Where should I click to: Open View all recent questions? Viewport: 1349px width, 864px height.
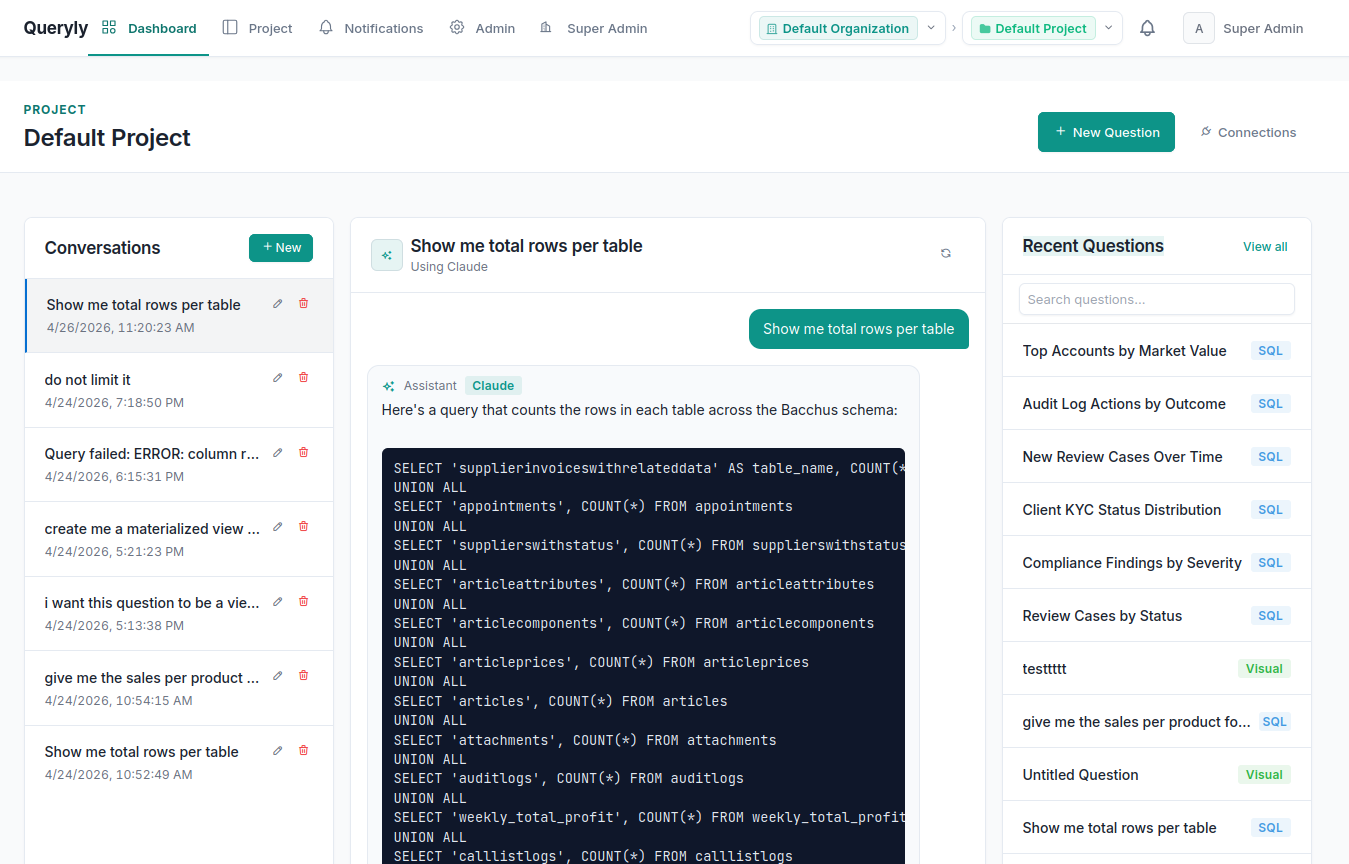(1264, 246)
